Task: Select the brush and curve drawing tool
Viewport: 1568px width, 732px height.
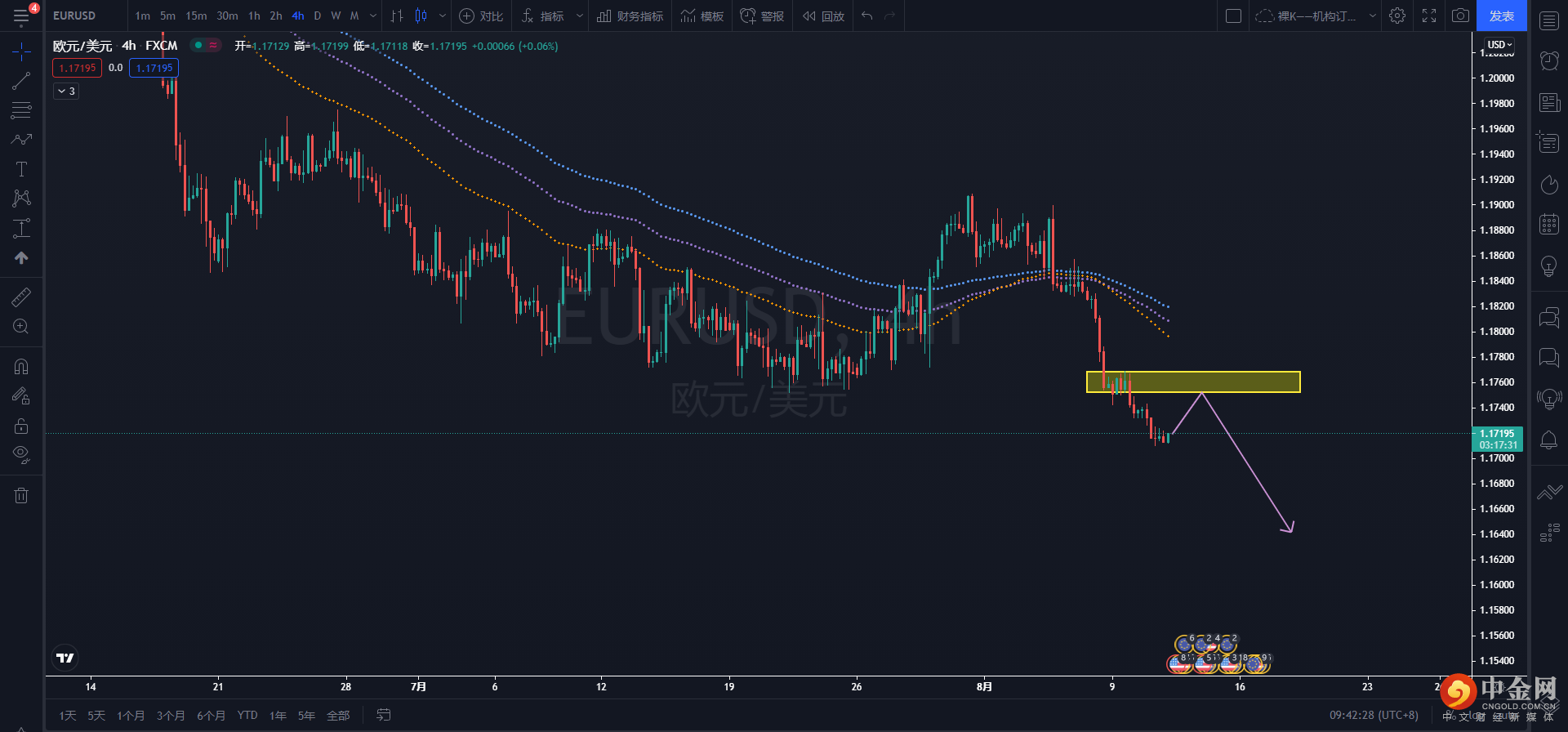Action: point(21,140)
